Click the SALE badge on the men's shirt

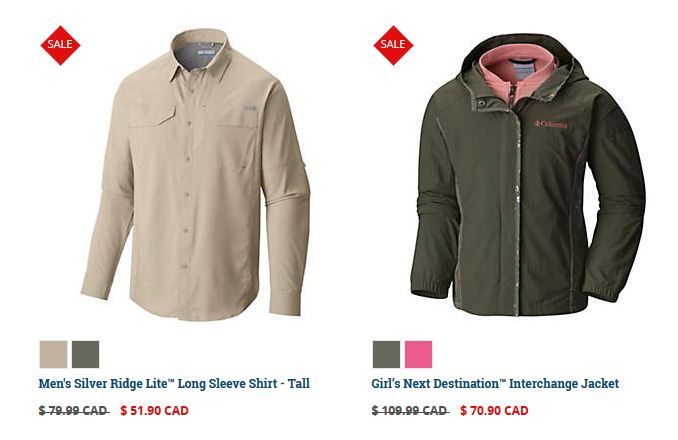pyautogui.click(x=60, y=45)
